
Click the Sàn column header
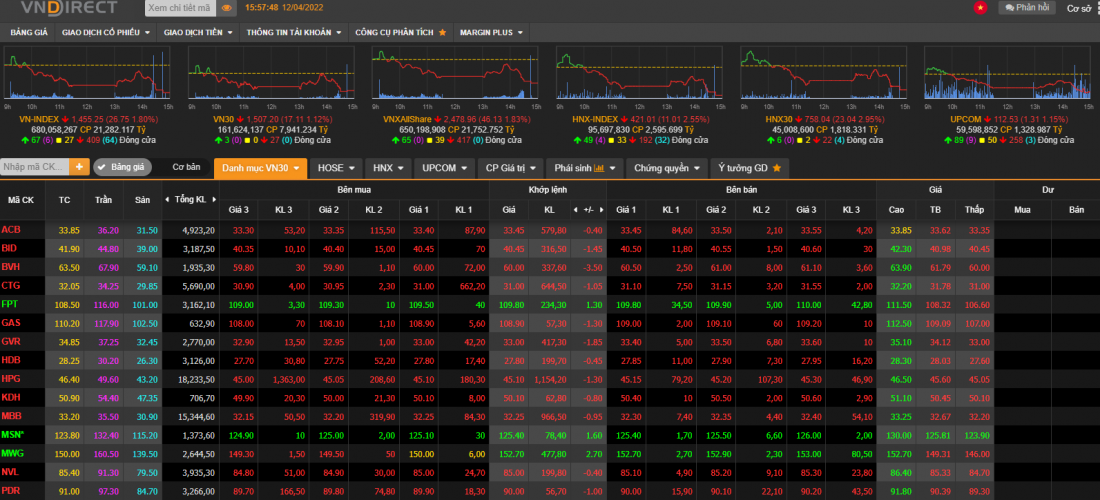(x=142, y=200)
